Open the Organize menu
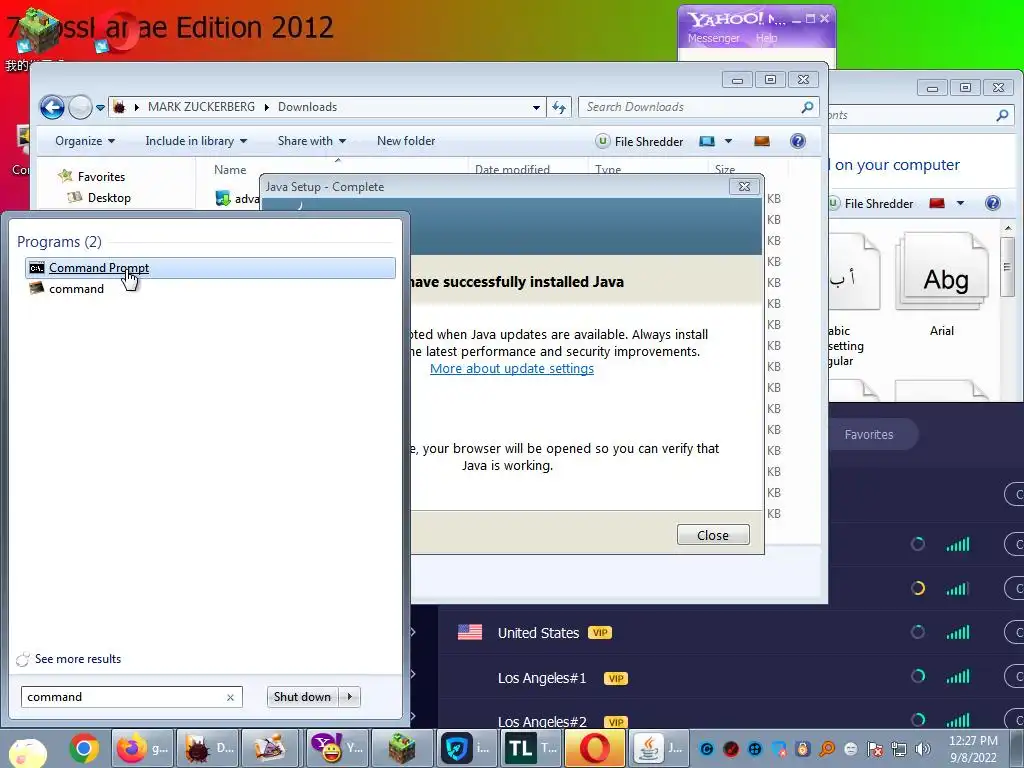This screenshot has width=1024, height=768. tap(85, 141)
